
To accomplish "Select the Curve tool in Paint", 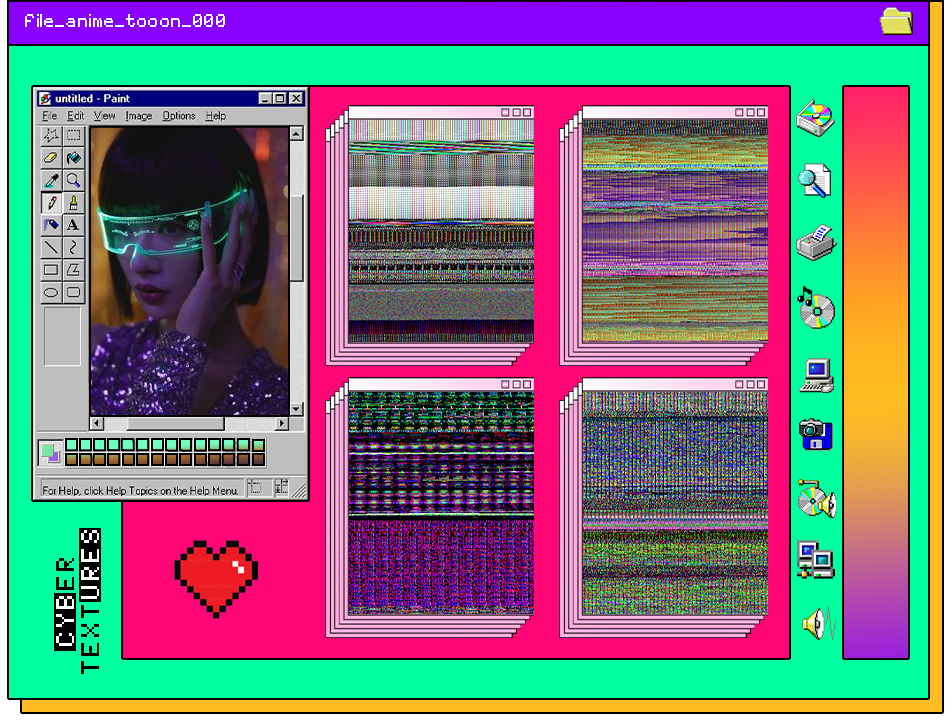I will [73, 247].
